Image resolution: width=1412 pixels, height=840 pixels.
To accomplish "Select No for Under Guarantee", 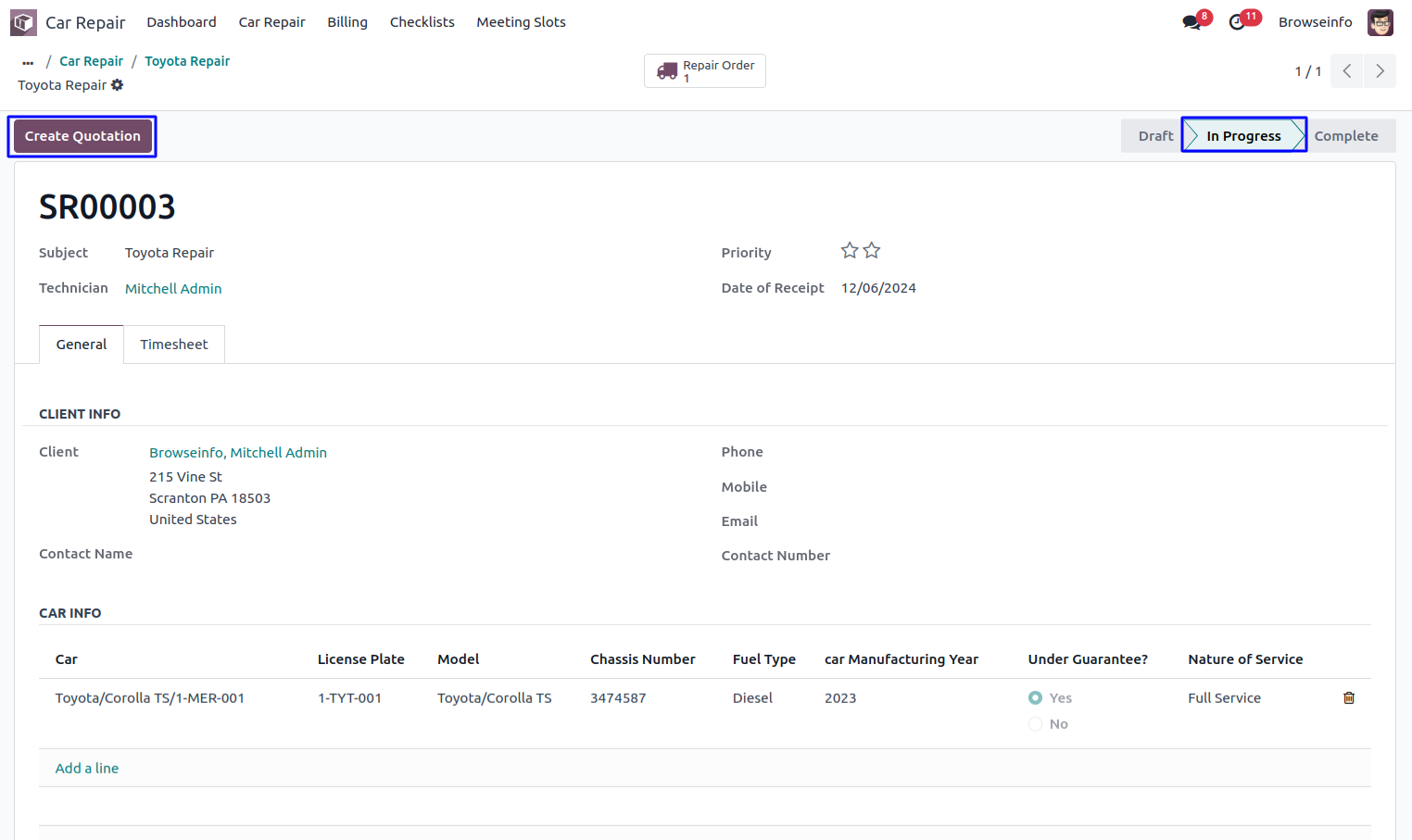I will click(x=1035, y=724).
